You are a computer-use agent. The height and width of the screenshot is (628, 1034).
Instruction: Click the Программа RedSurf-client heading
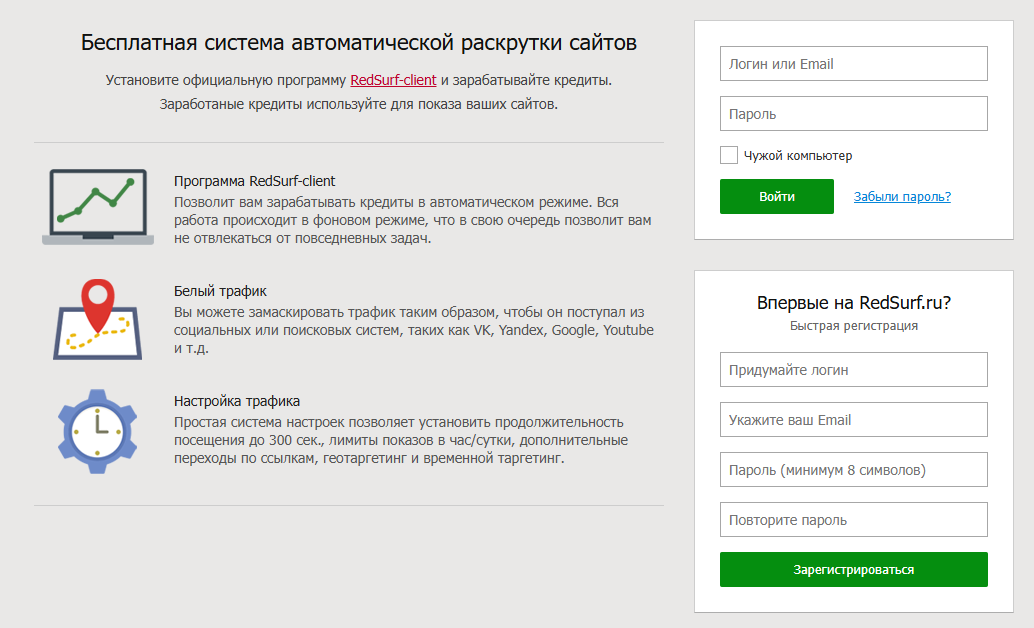pos(255,181)
